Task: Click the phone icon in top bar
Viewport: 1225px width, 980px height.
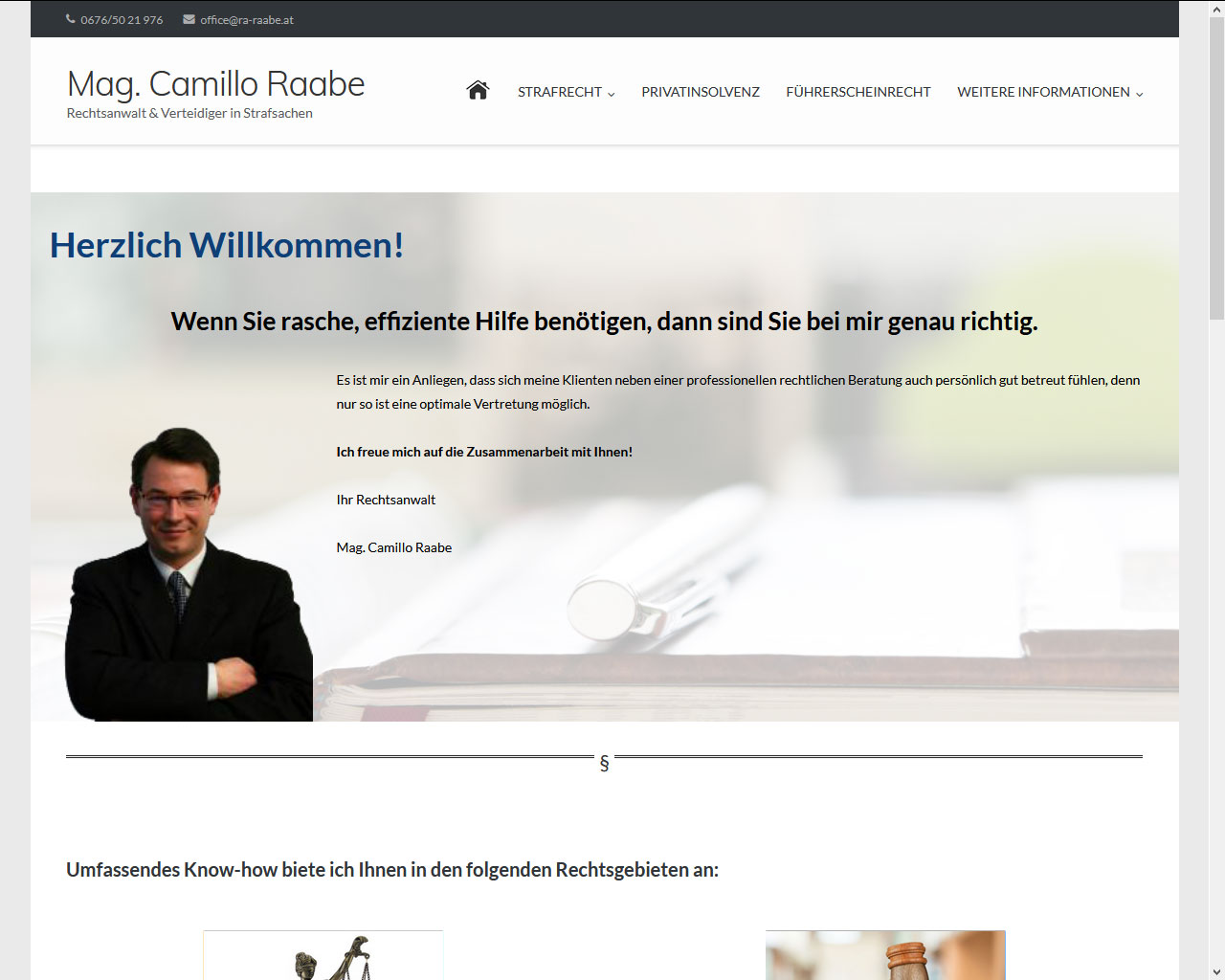Action: (71, 19)
